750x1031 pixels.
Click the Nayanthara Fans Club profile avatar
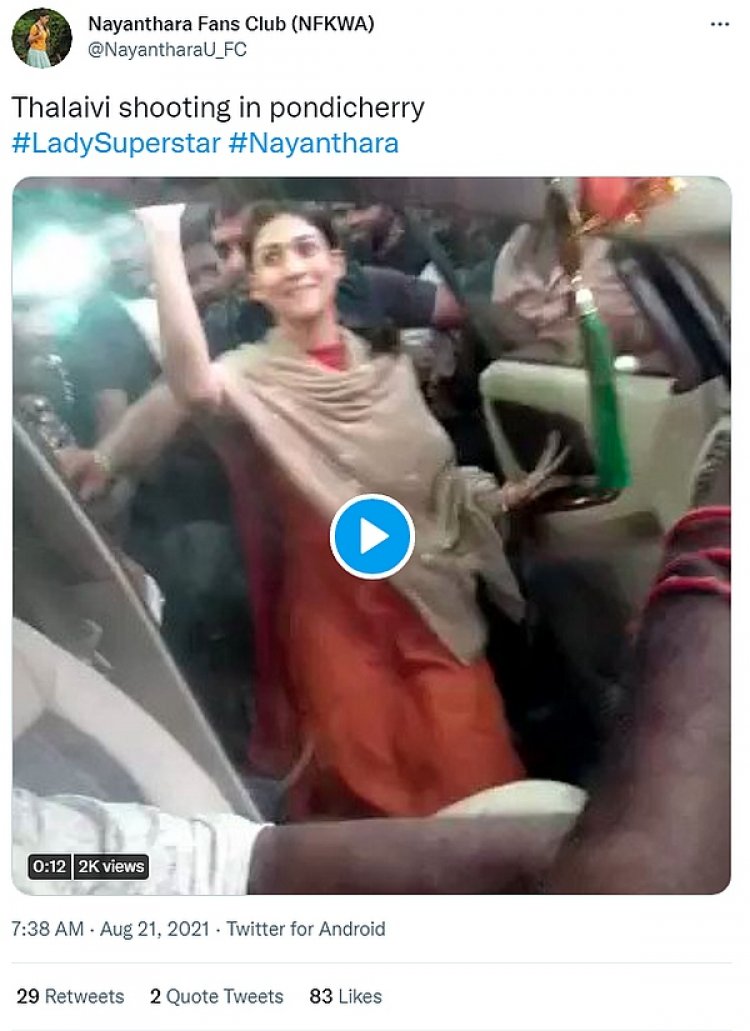[x=41, y=37]
